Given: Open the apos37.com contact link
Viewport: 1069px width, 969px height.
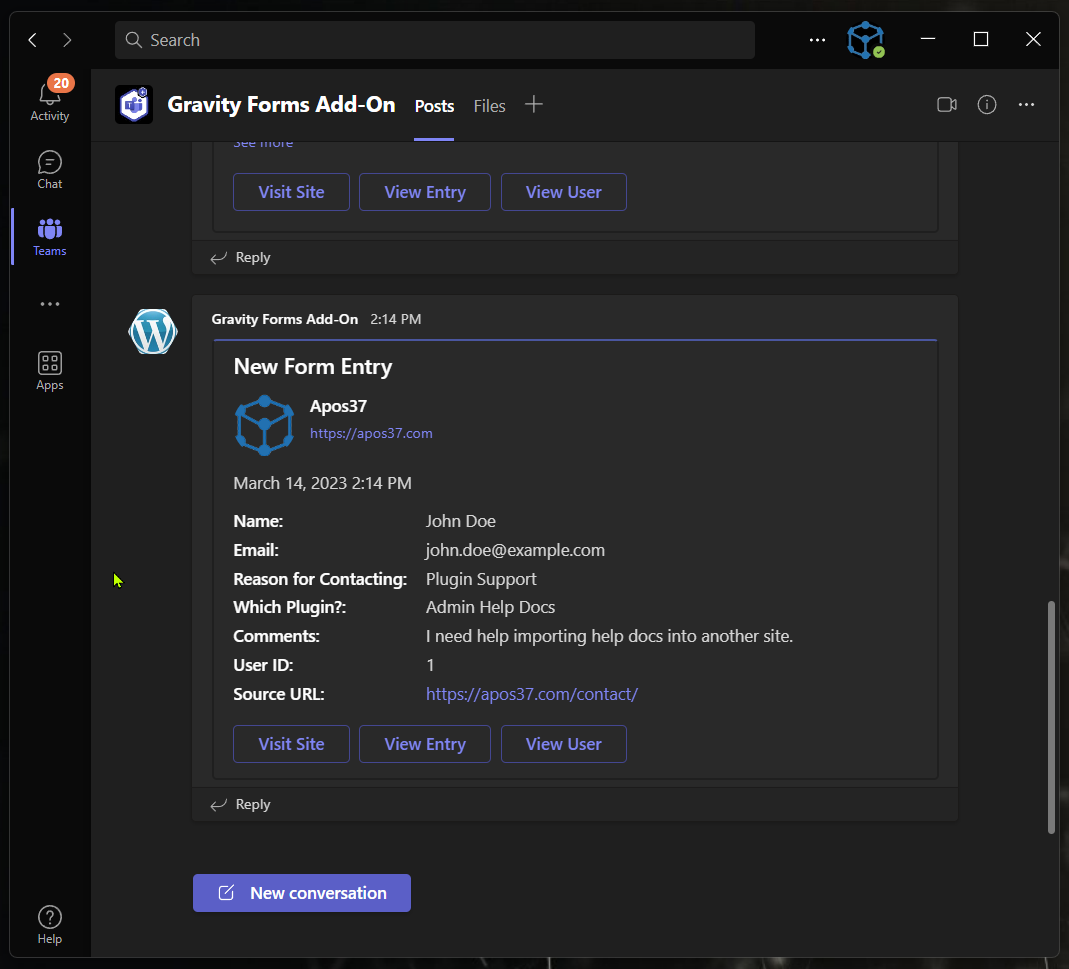Looking at the screenshot, I should (x=532, y=693).
